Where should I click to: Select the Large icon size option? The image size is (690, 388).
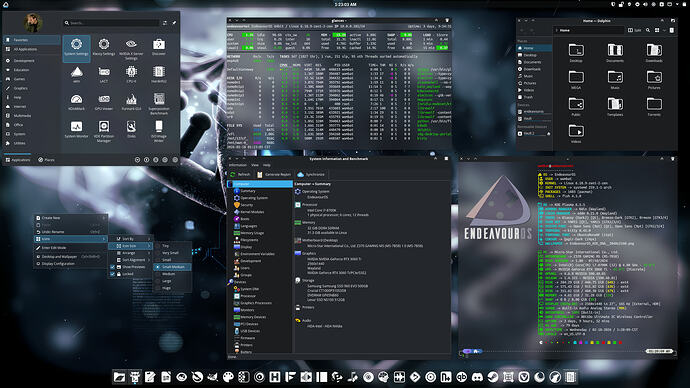[x=172, y=281]
